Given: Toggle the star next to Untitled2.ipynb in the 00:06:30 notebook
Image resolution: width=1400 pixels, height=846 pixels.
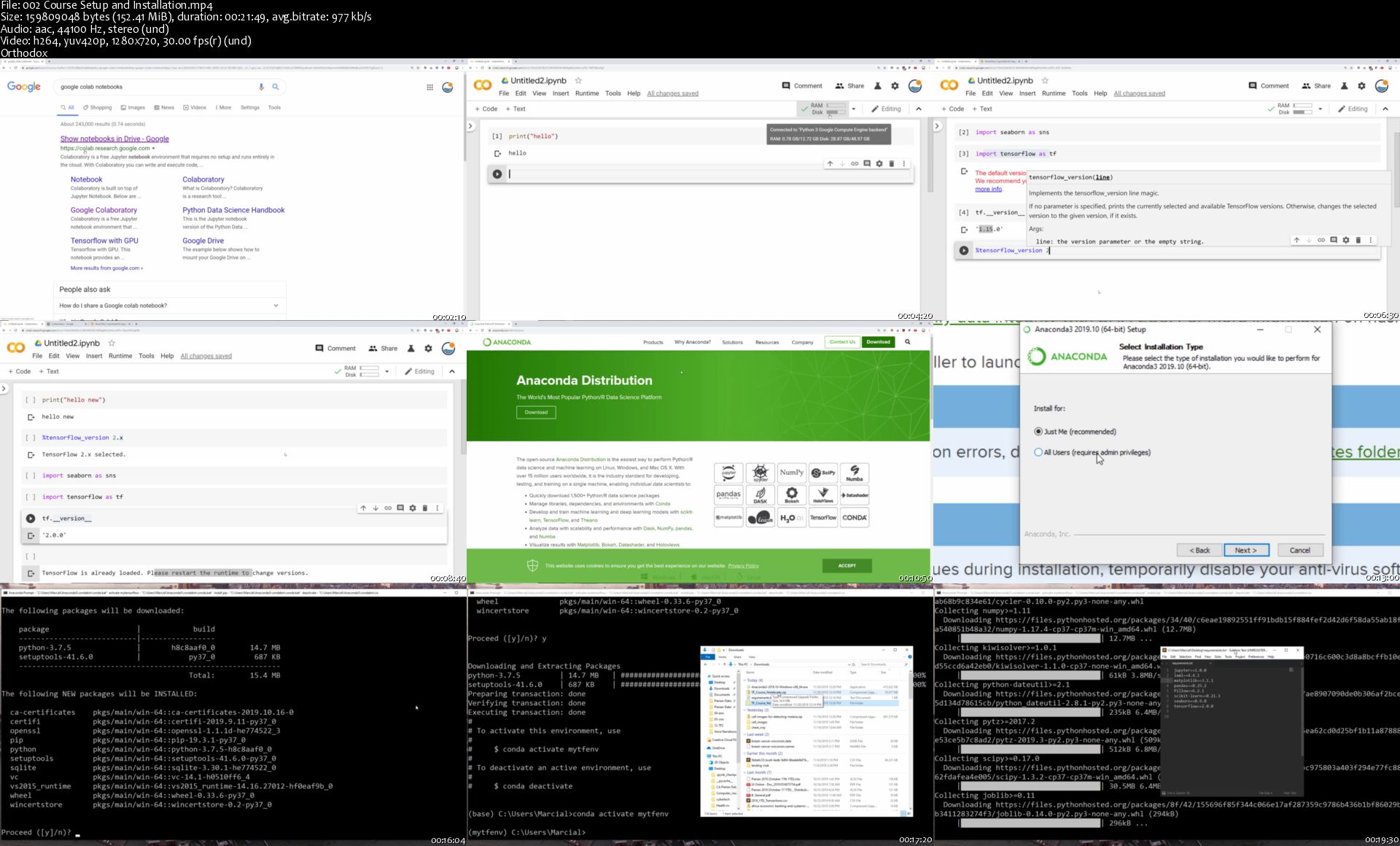Looking at the screenshot, I should (x=1045, y=80).
